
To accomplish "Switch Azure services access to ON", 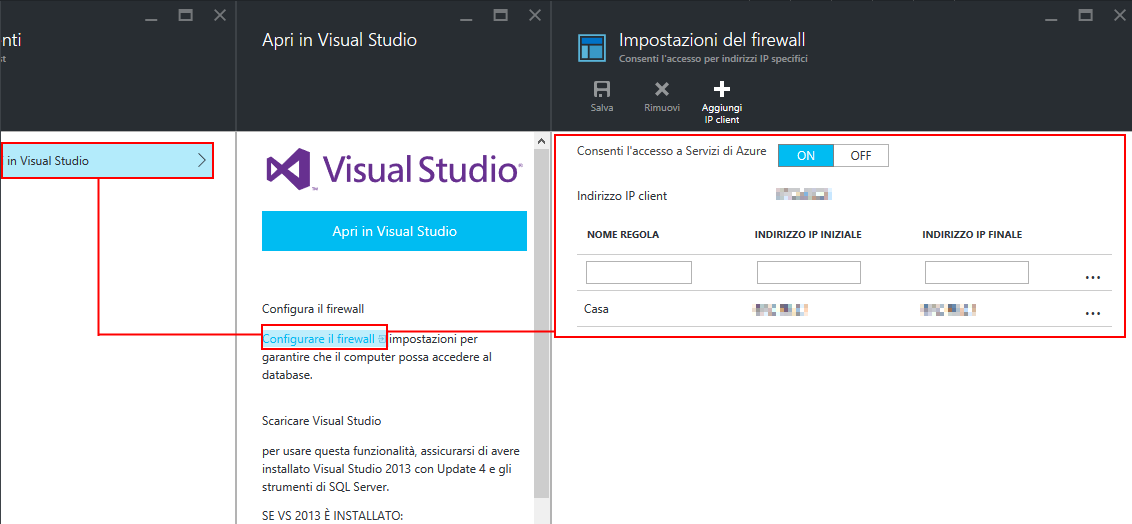I will click(x=806, y=155).
